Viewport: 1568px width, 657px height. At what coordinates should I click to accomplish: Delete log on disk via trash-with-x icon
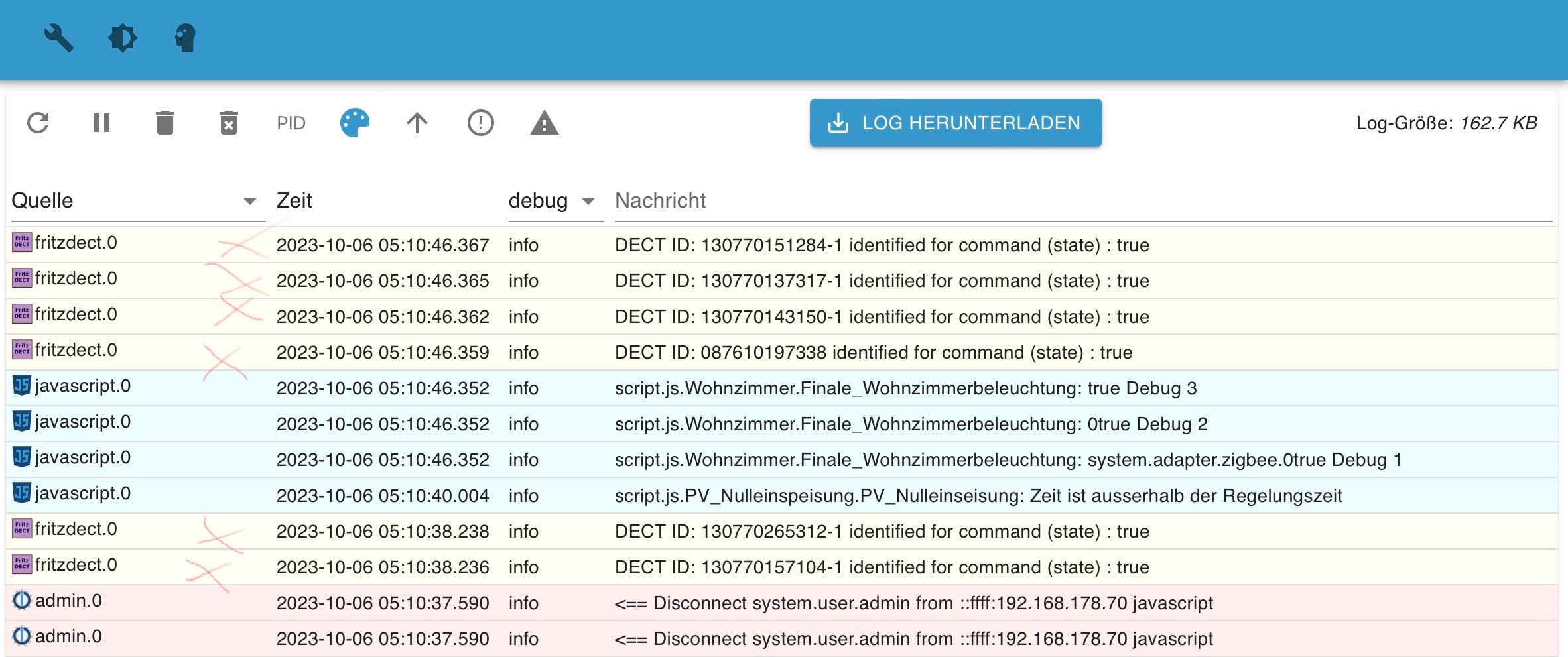pyautogui.click(x=228, y=123)
